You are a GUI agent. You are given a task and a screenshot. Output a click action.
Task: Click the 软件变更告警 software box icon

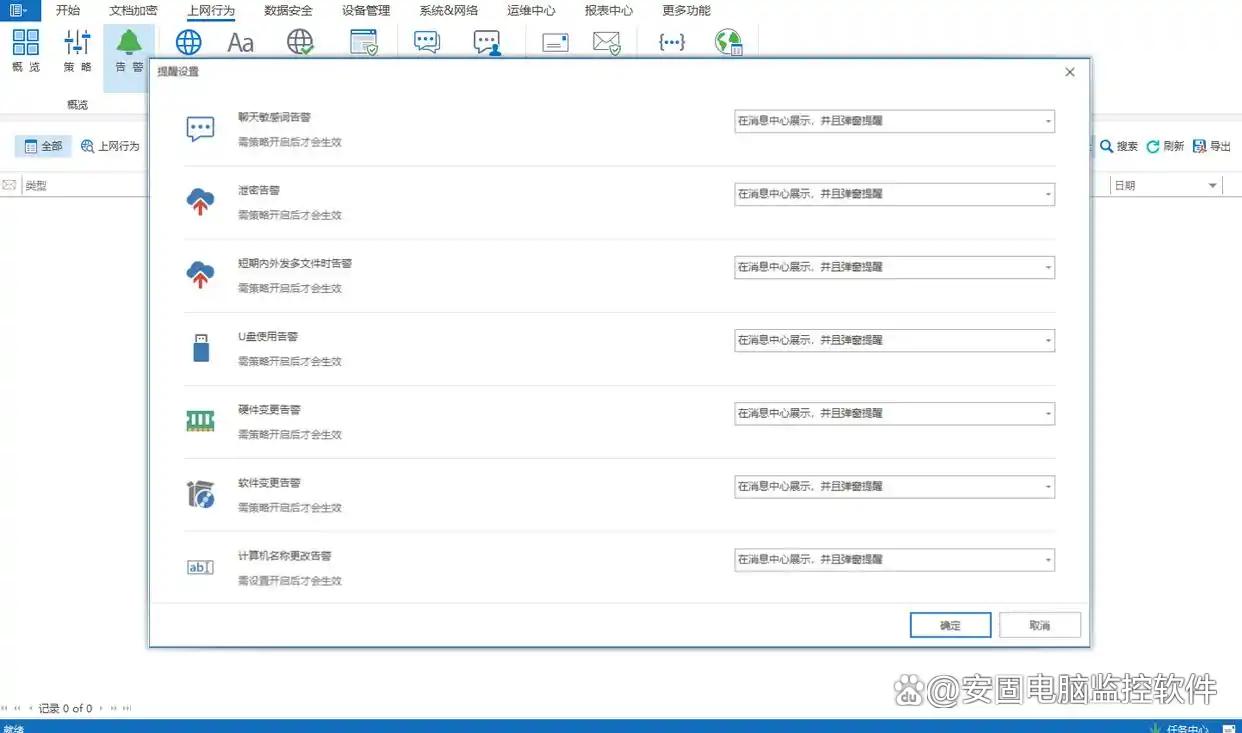(x=201, y=494)
